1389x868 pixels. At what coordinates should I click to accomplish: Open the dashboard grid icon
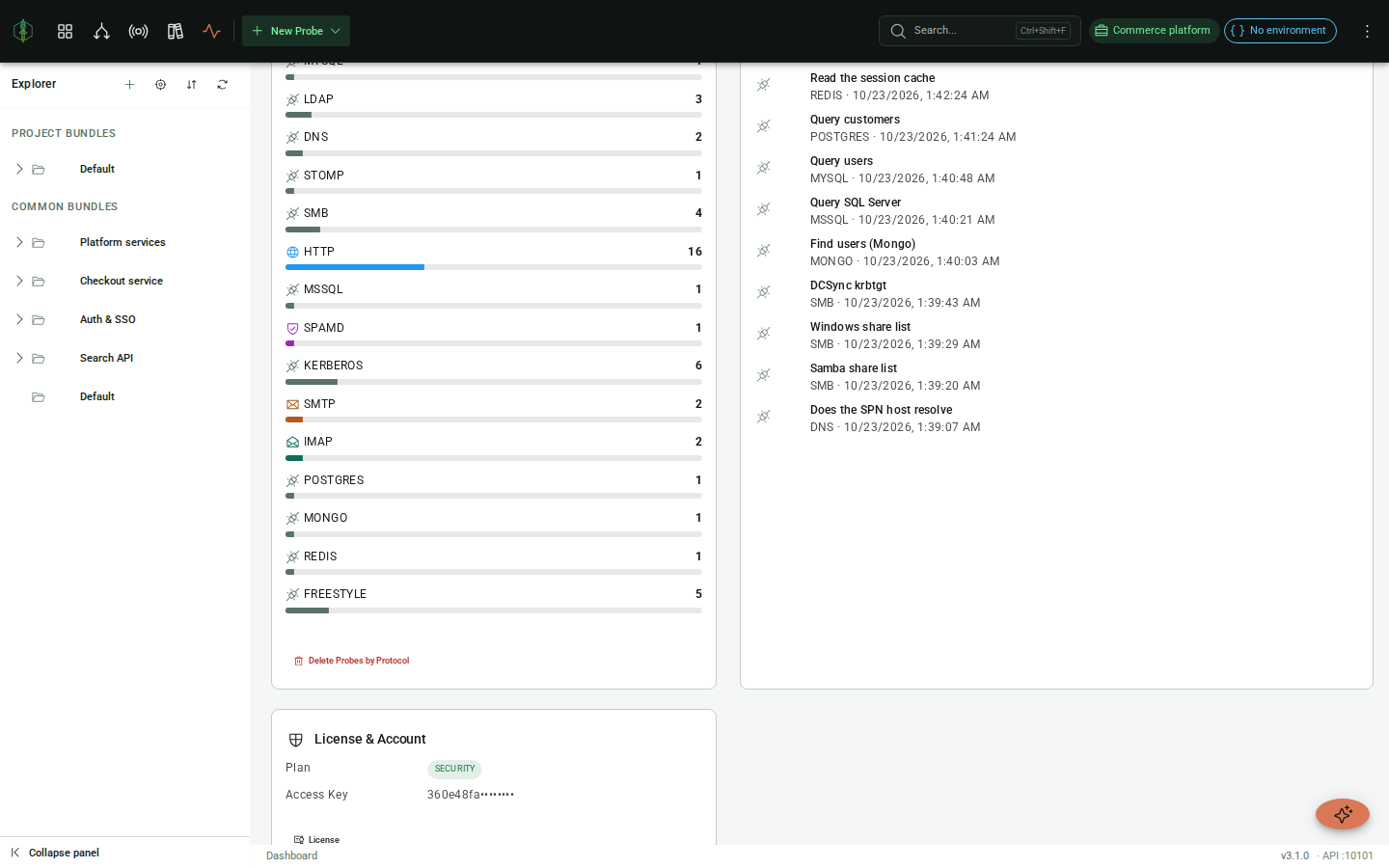pyautogui.click(x=65, y=31)
